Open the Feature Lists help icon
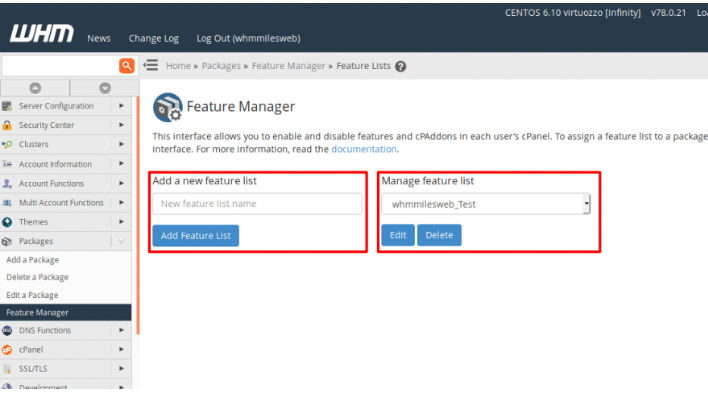The width and height of the screenshot is (708, 402). point(401,66)
